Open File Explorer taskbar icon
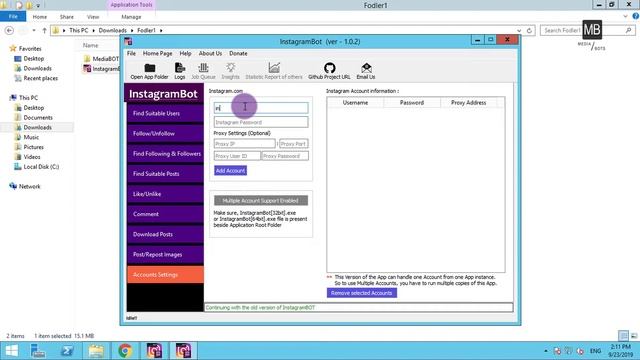Screen dimensions: 640x360 pyautogui.click(x=96, y=351)
